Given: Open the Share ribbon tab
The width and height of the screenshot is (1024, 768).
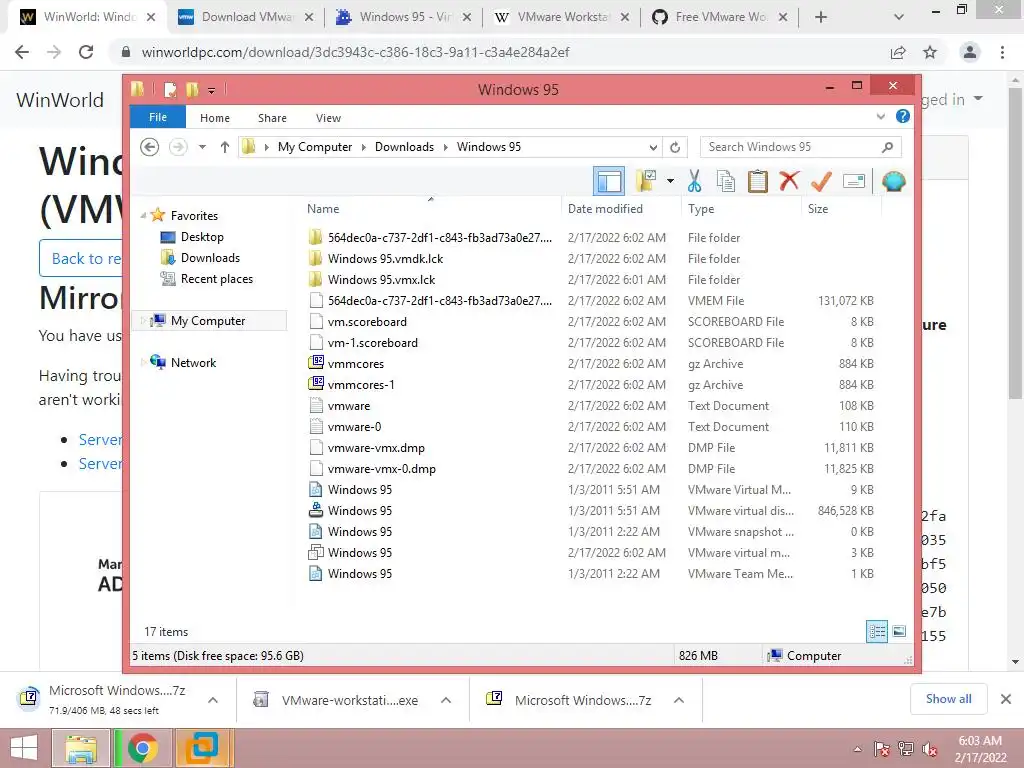Looking at the screenshot, I should 272,118.
